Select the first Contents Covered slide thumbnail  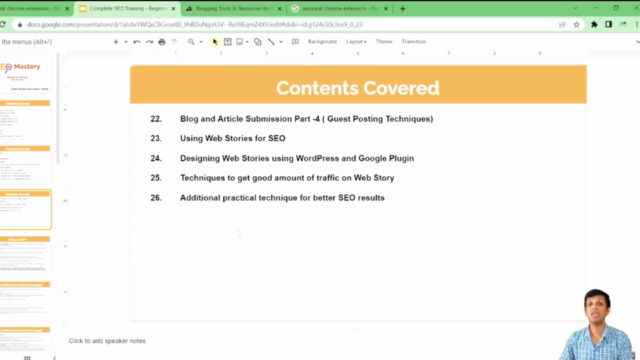point(25,119)
